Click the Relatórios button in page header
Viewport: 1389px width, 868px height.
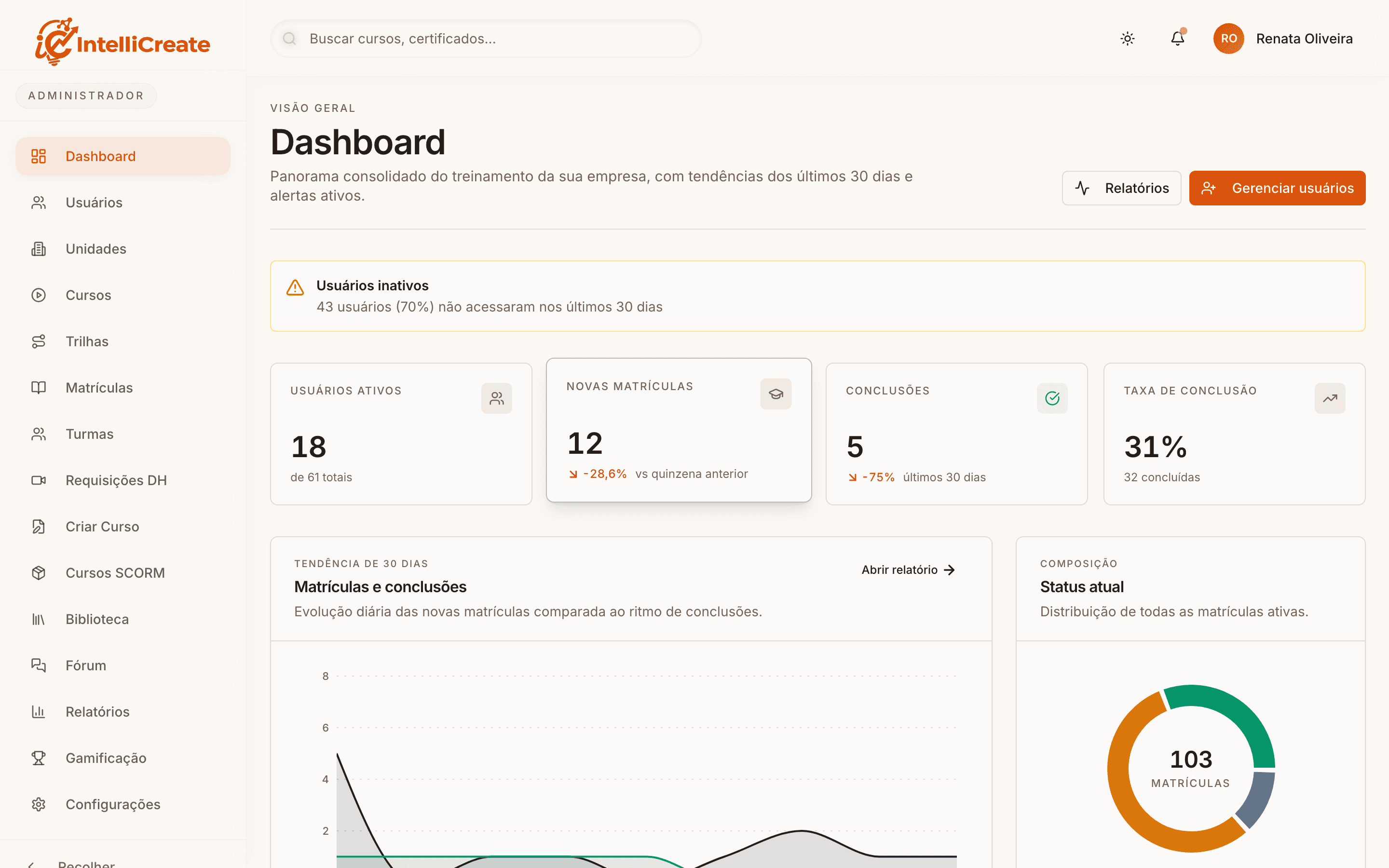tap(1121, 188)
